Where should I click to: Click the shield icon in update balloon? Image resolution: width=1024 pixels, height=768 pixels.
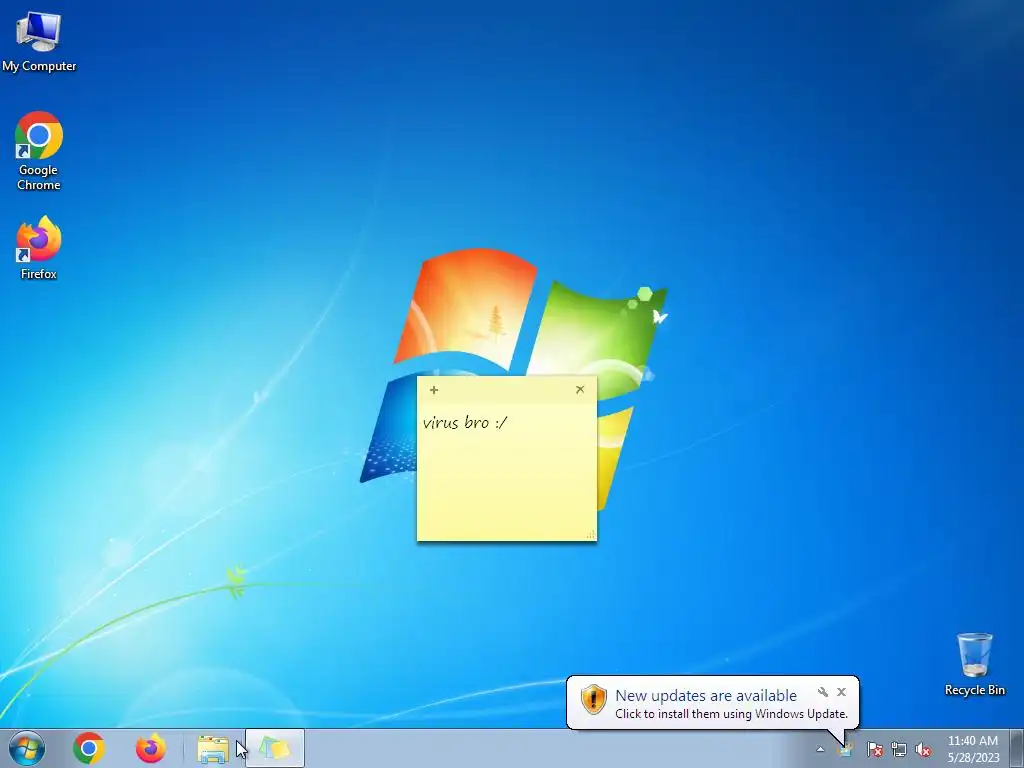[x=594, y=699]
